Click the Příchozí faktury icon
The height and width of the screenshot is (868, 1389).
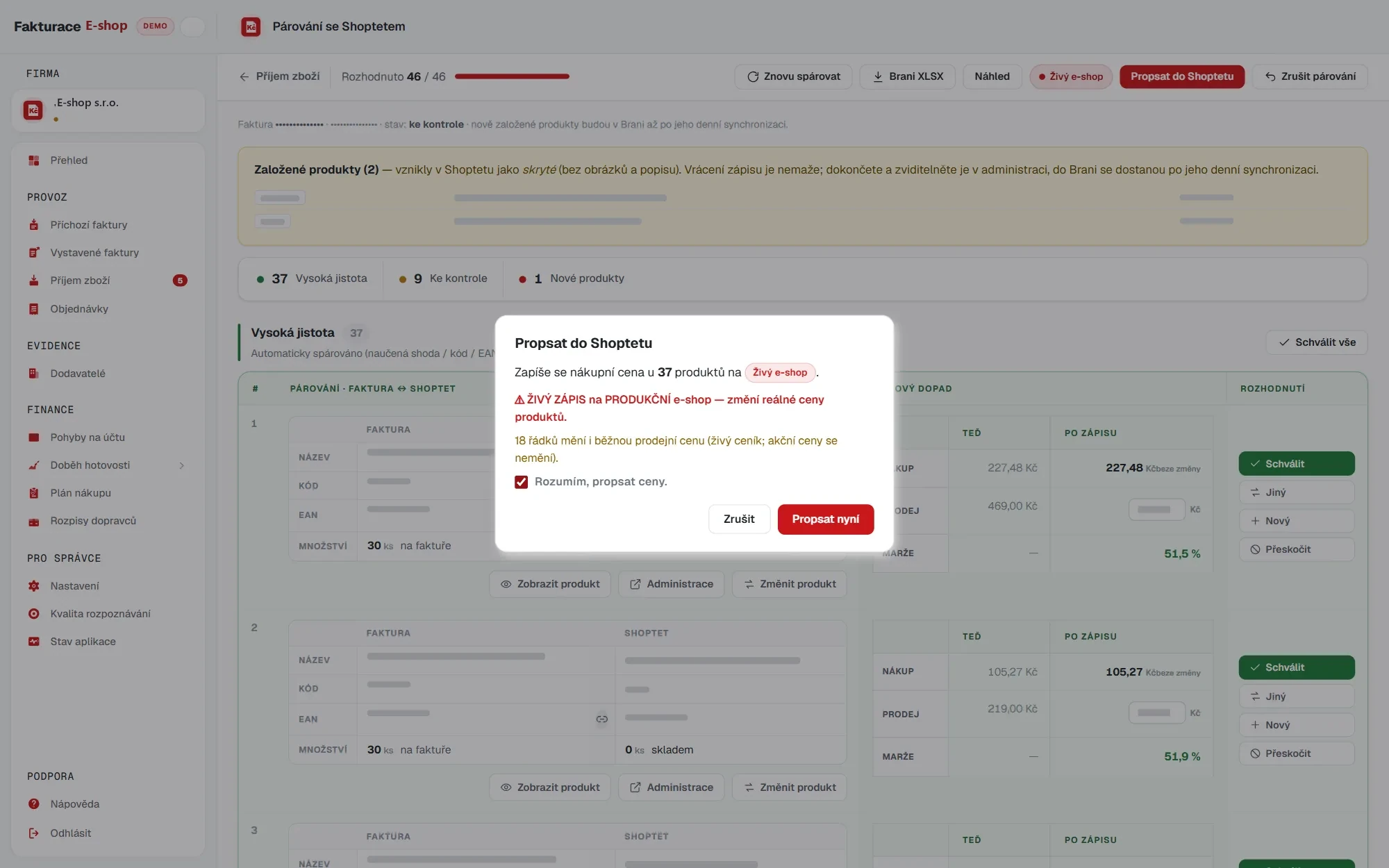33,225
